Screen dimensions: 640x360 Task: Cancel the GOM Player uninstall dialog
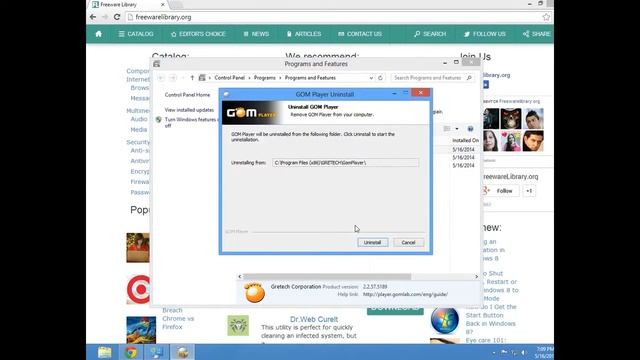[x=408, y=242]
